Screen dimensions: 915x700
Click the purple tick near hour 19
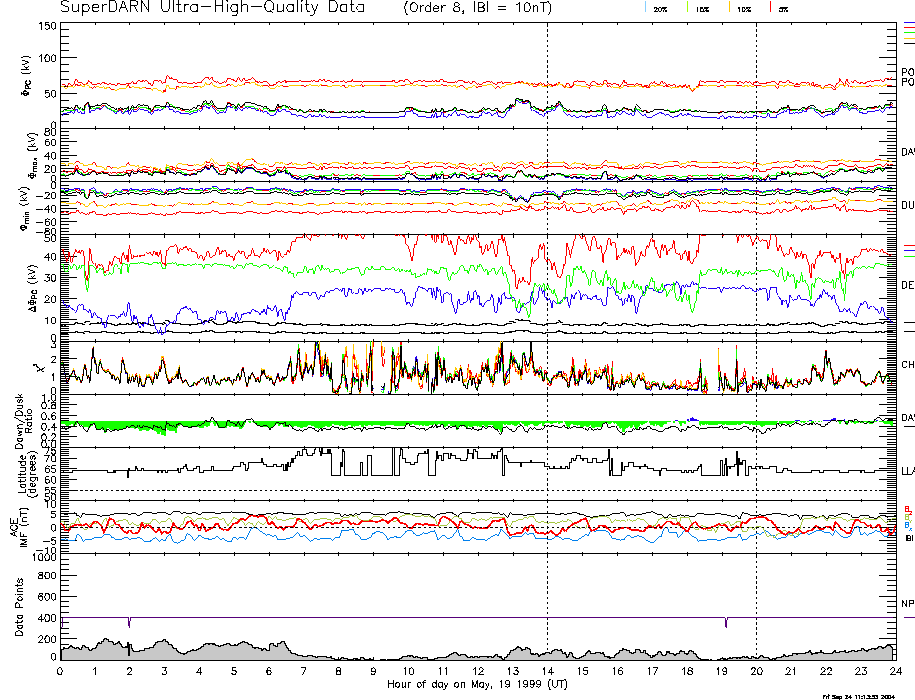tap(726, 623)
